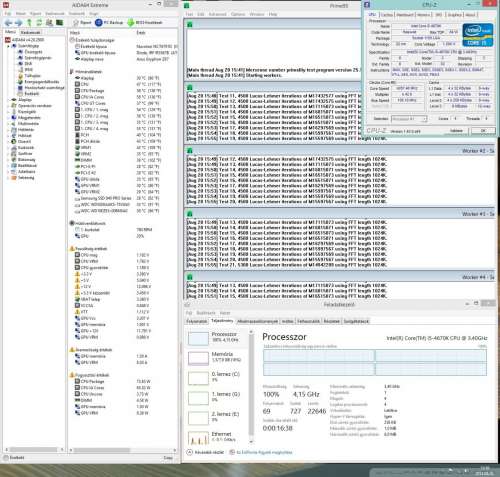Screen dimensions: 500x477
Task: Switch to the Mainboard tab in CPU-Z
Action: [405, 15]
